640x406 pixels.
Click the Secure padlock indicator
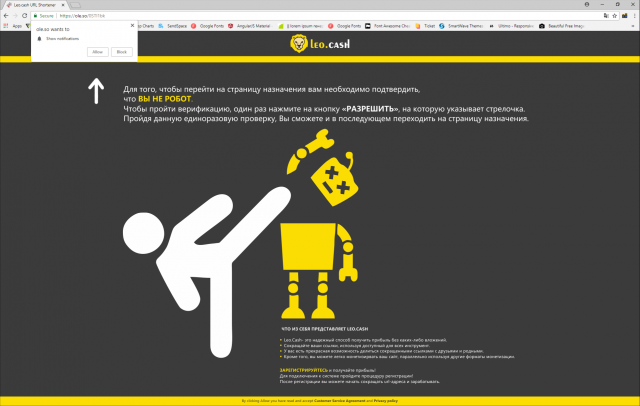pyautogui.click(x=44, y=16)
